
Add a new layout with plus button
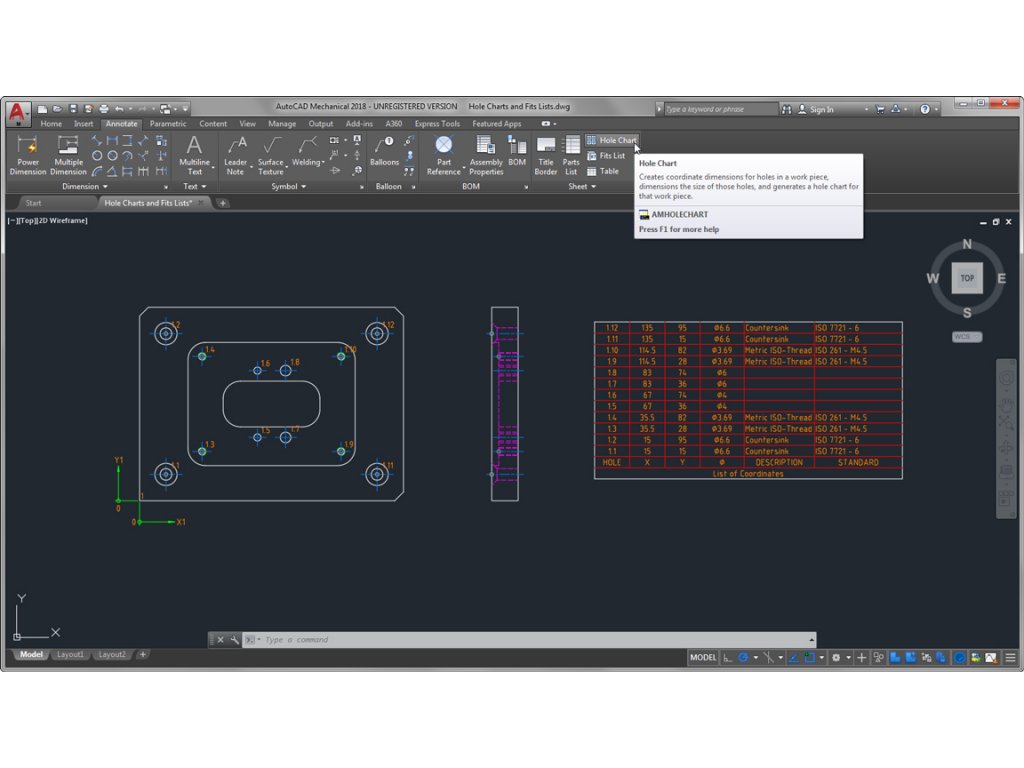[143, 654]
